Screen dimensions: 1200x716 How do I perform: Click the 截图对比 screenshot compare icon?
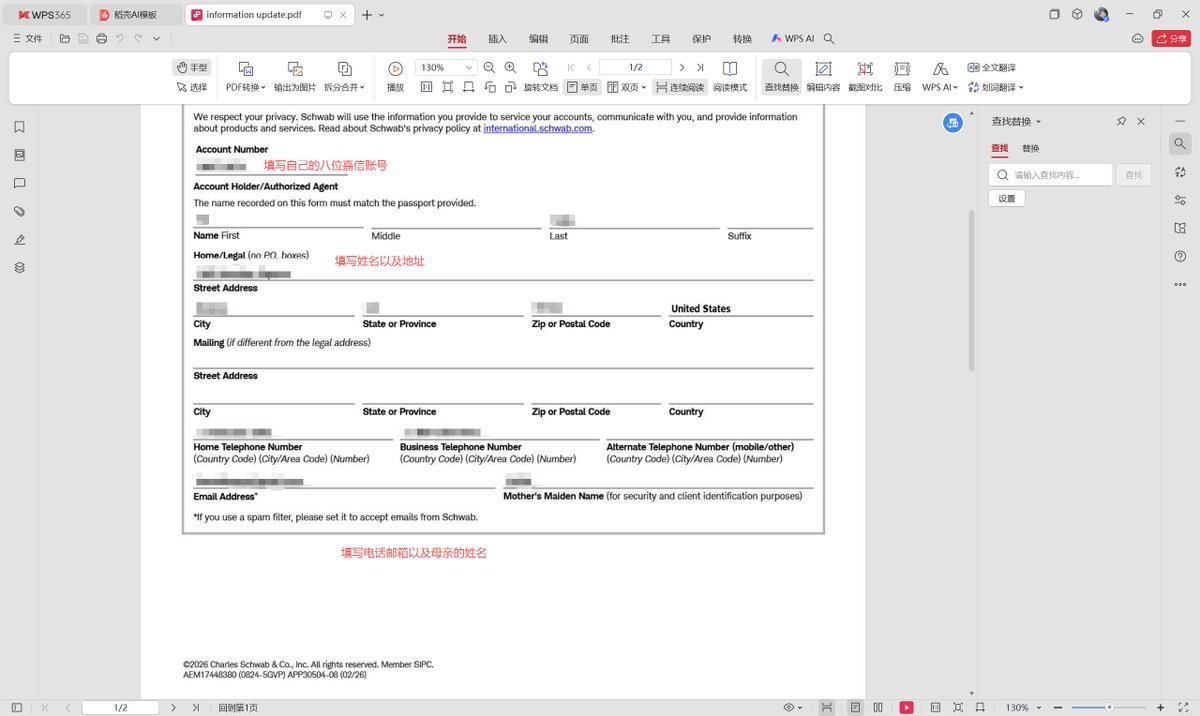point(865,76)
